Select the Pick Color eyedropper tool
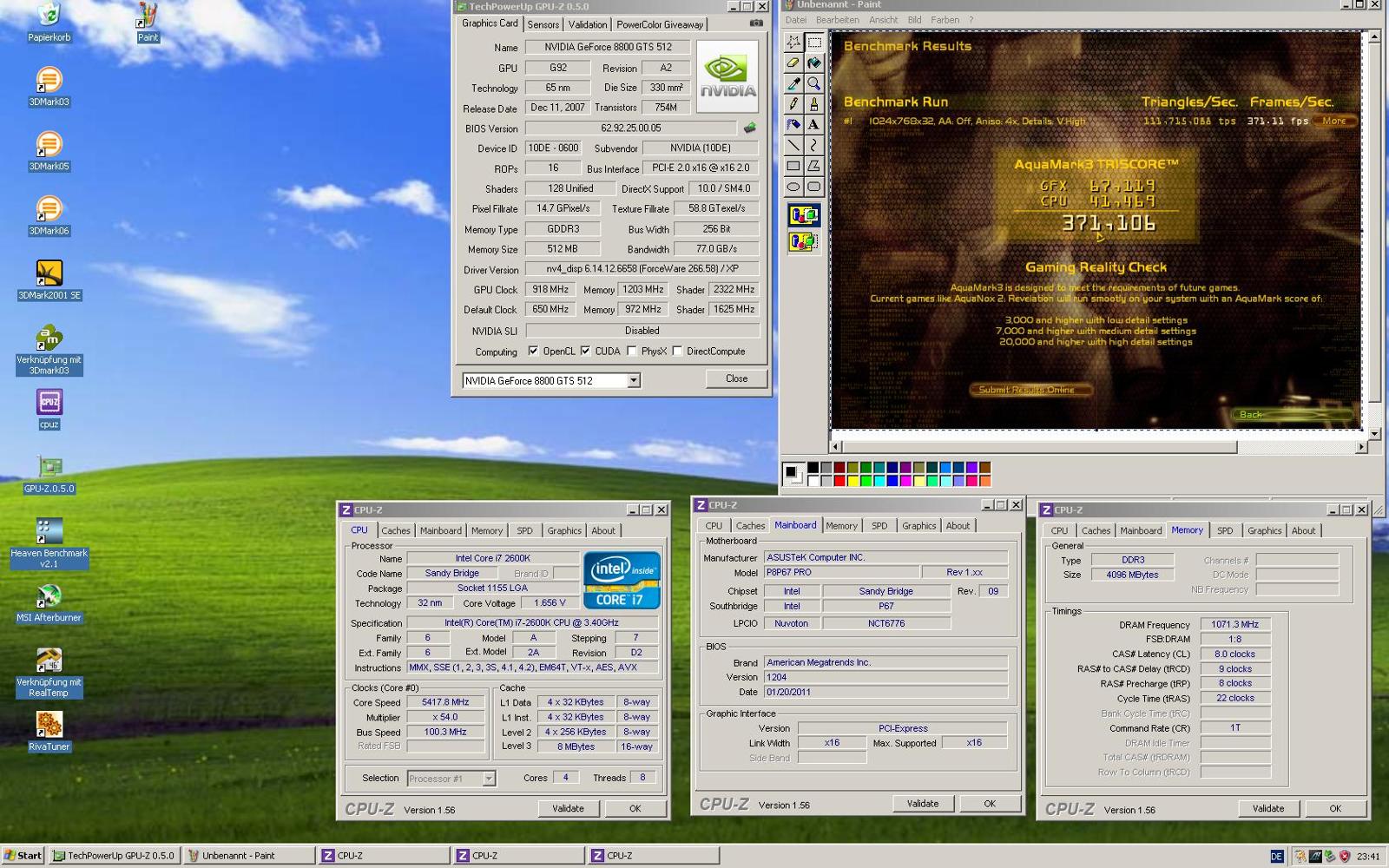Screen dimensions: 1389x868 793,83
